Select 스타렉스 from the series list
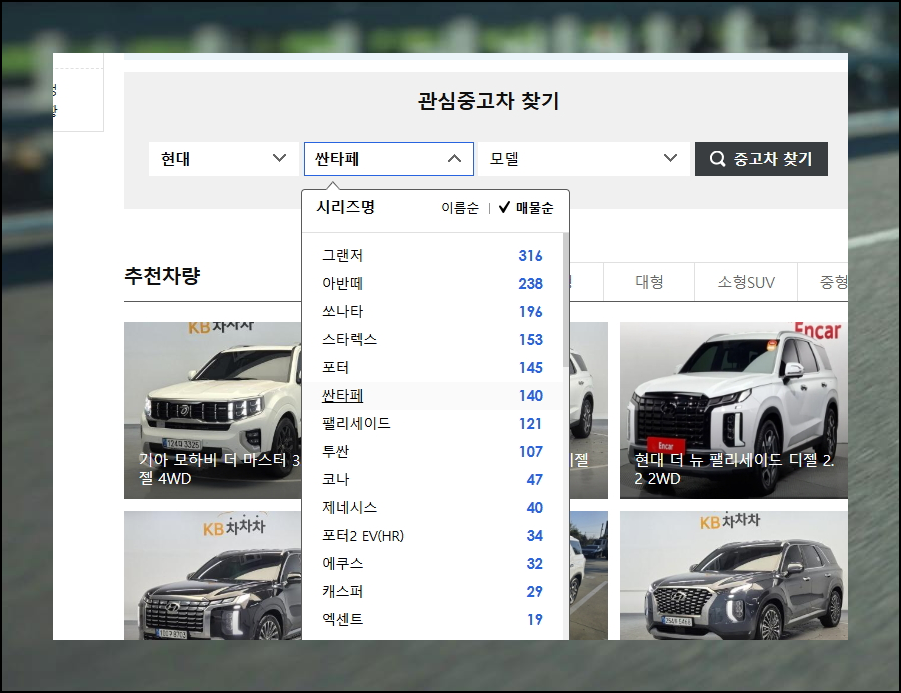The image size is (901, 693). tap(432, 339)
